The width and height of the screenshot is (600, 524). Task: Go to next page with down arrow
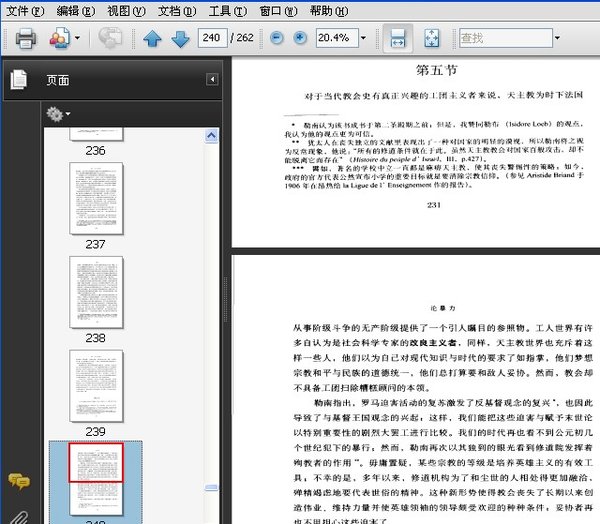[x=180, y=38]
